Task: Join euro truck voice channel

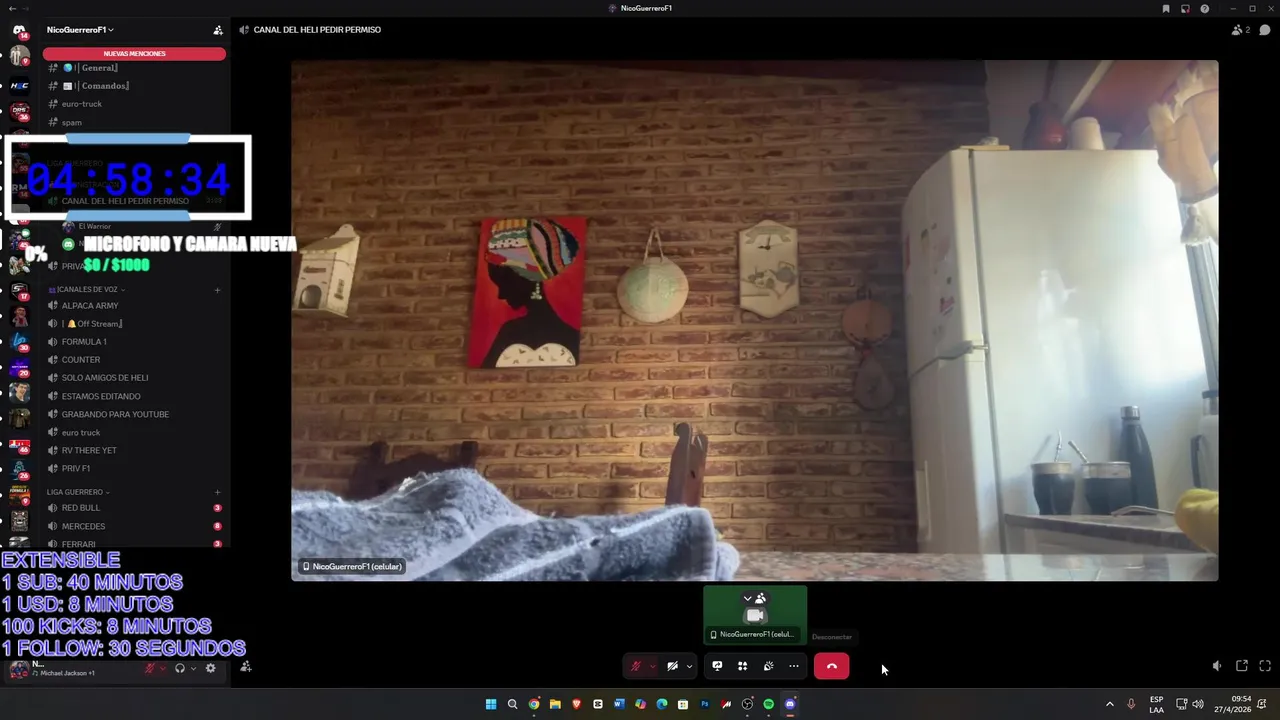Action: (134, 433)
